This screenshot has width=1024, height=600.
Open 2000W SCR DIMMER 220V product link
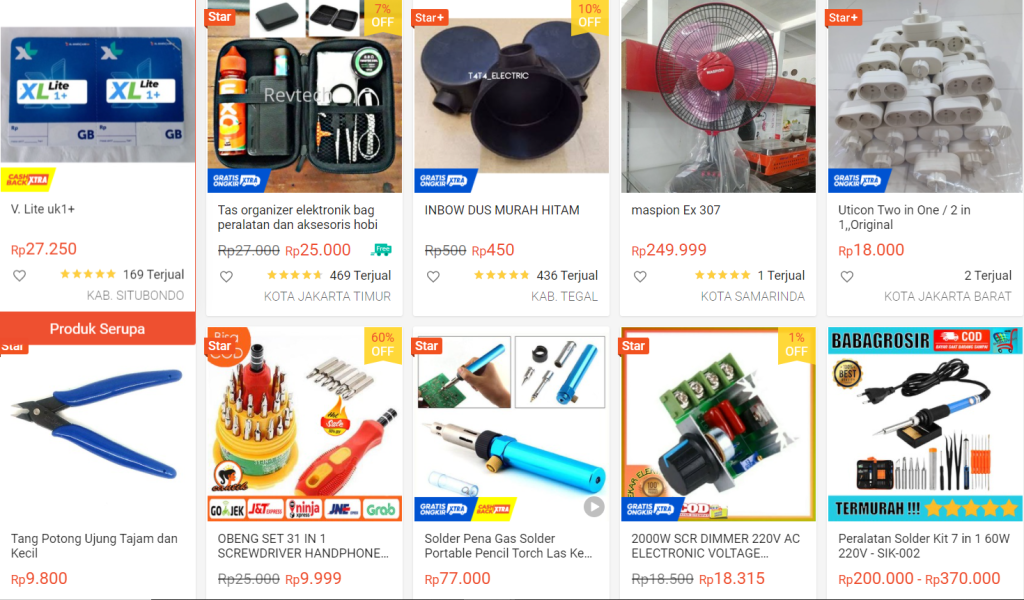[x=716, y=546]
